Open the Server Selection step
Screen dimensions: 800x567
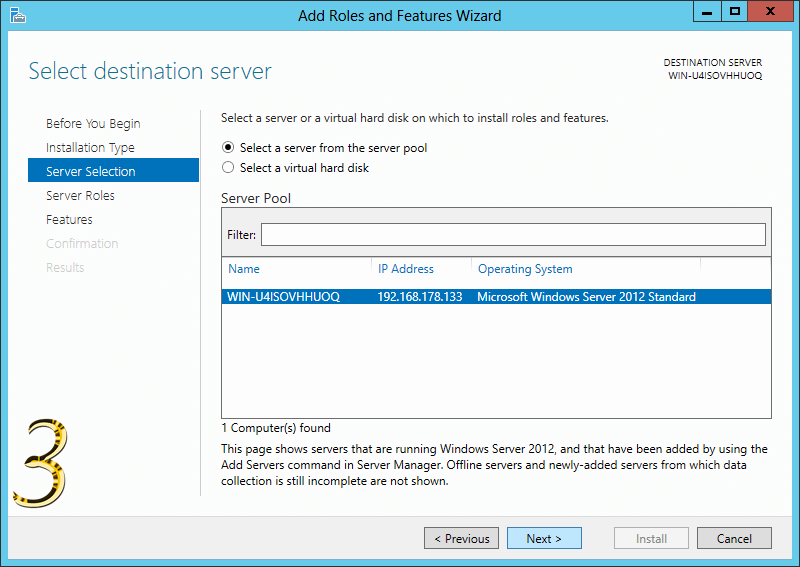113,170
